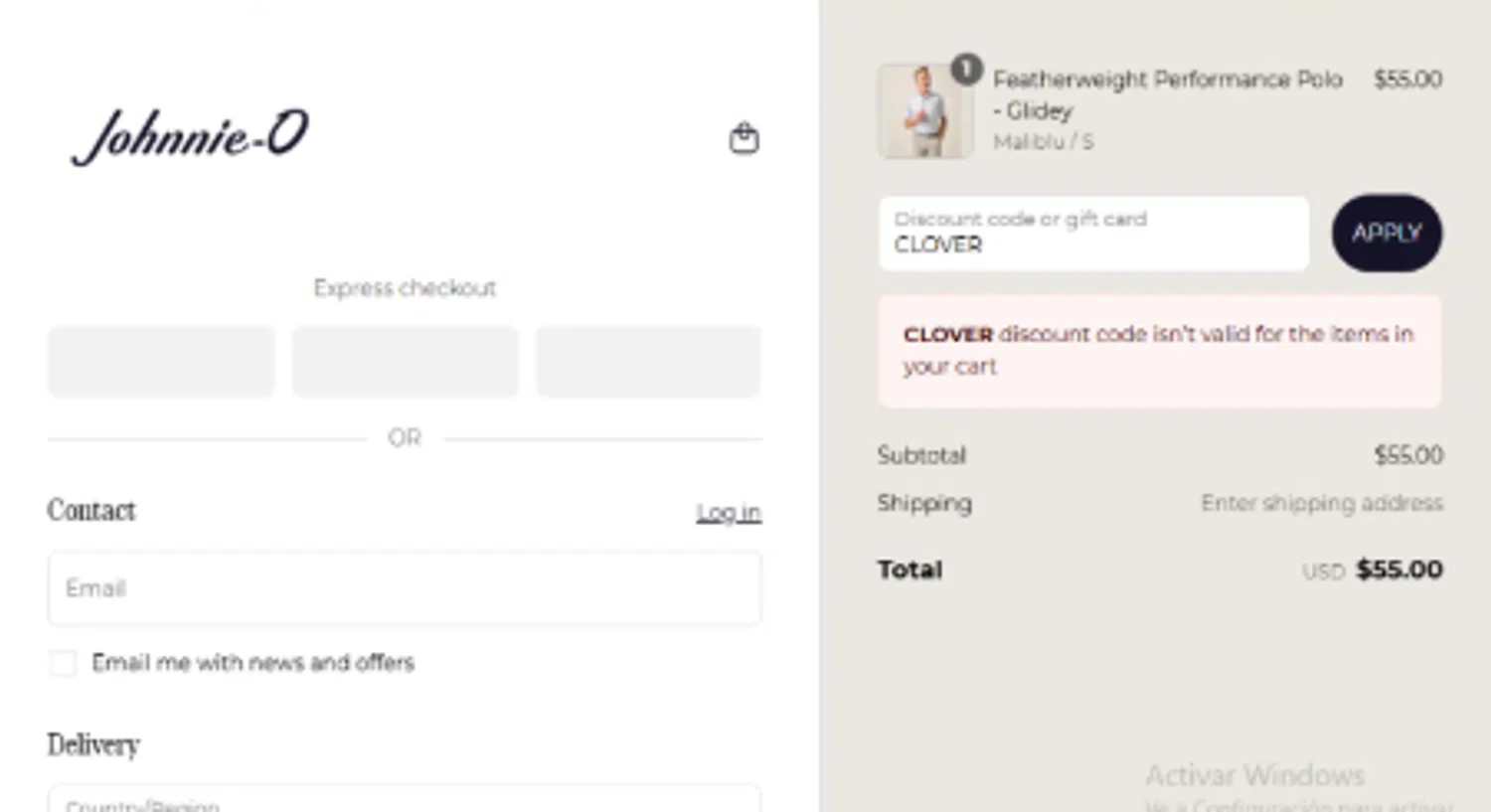This screenshot has width=1491, height=812.
Task: Click the Enter shipping address text
Action: click(1321, 503)
